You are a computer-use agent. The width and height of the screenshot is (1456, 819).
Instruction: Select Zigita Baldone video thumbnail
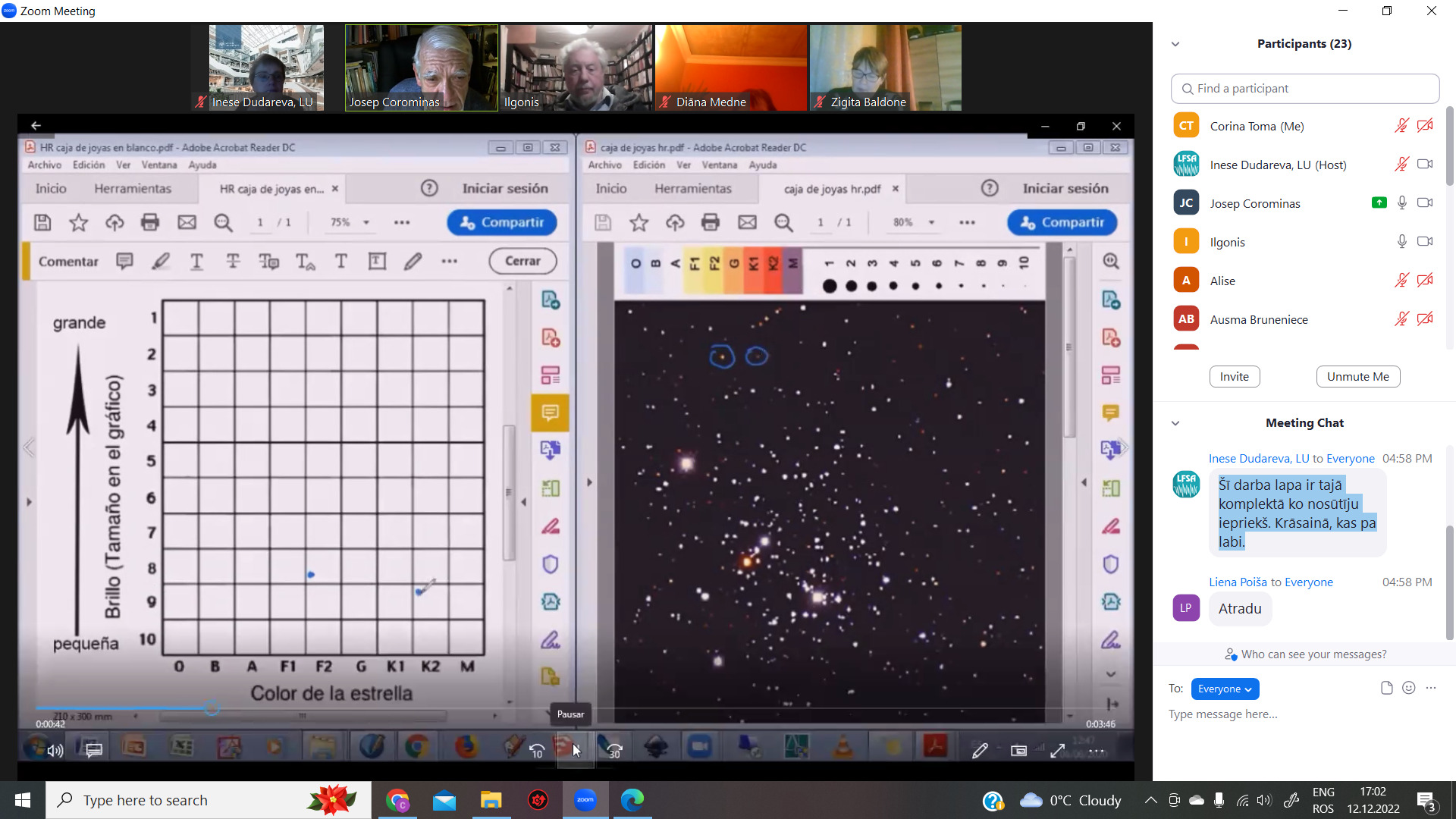pos(886,67)
